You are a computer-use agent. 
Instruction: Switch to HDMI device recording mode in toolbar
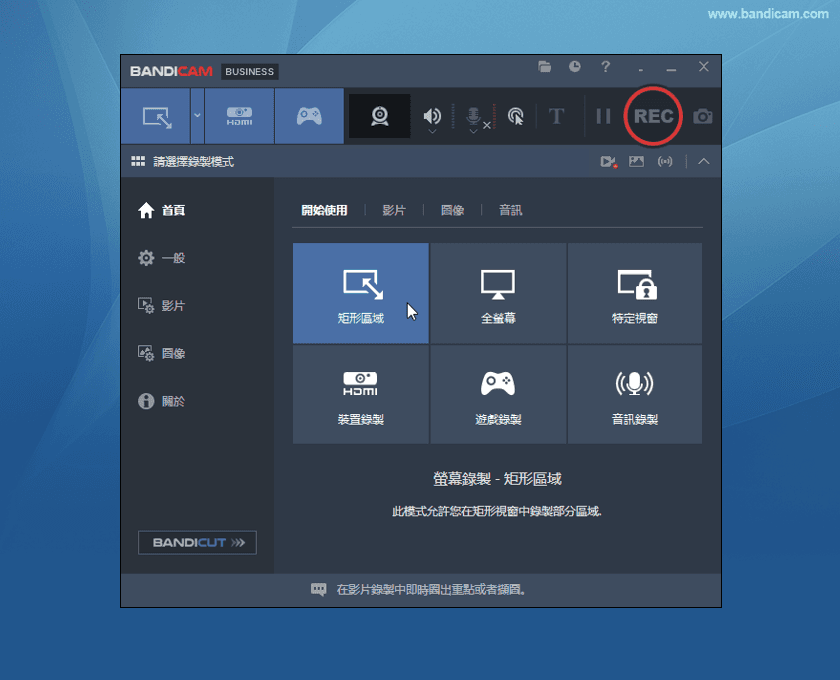239,116
